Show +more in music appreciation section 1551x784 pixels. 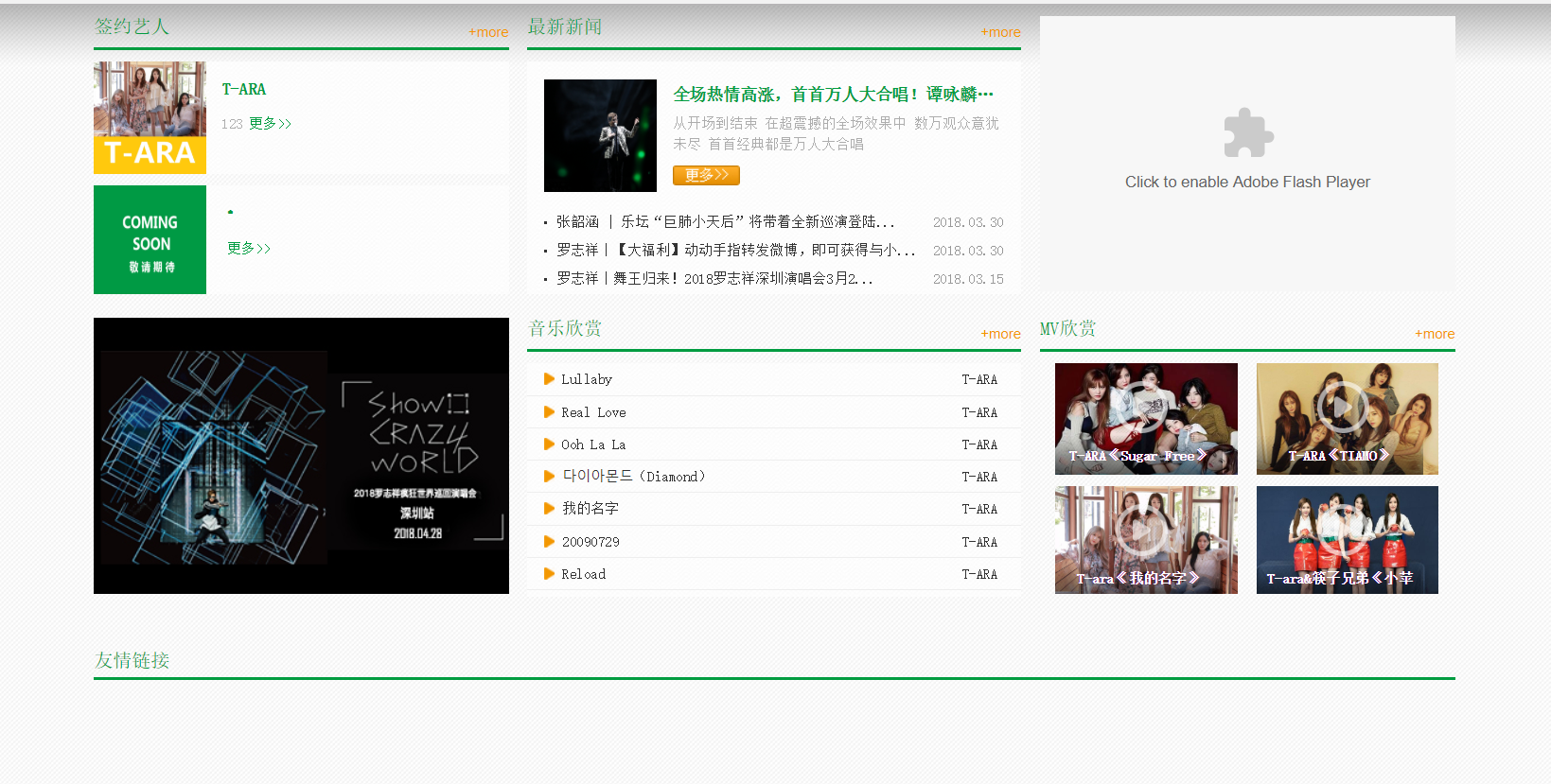[x=1000, y=334]
